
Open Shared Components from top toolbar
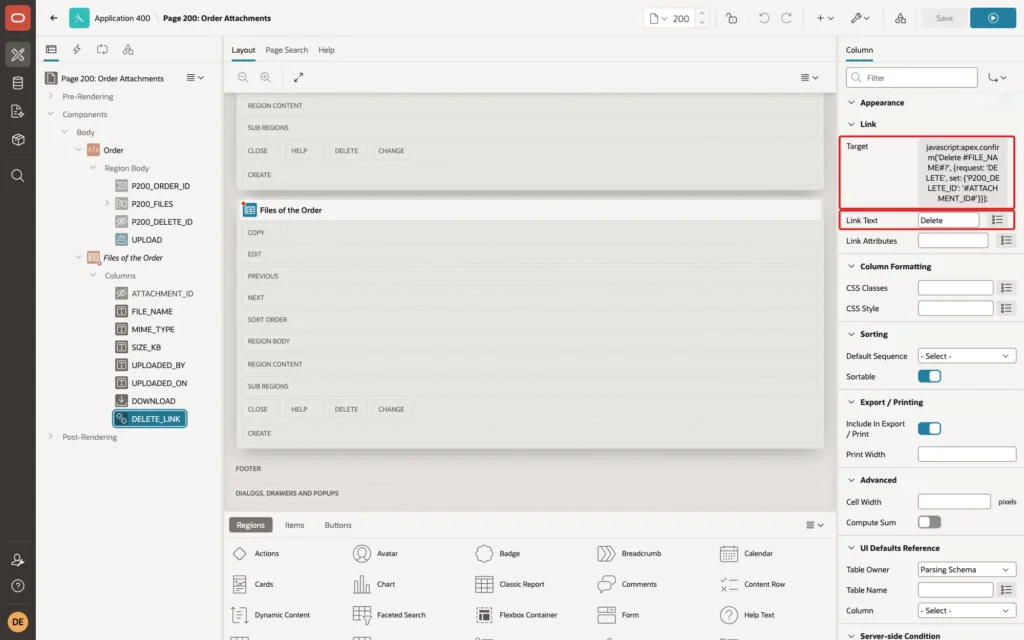coord(901,18)
